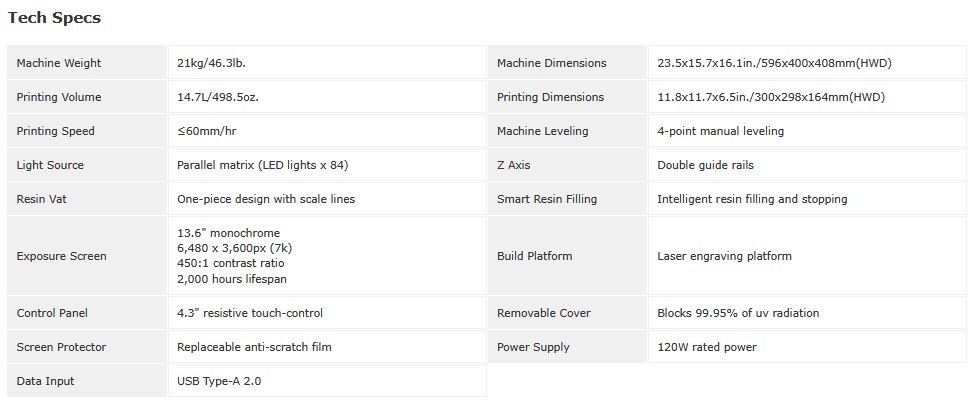Select the ≤60mm/hr speed value

point(205,131)
